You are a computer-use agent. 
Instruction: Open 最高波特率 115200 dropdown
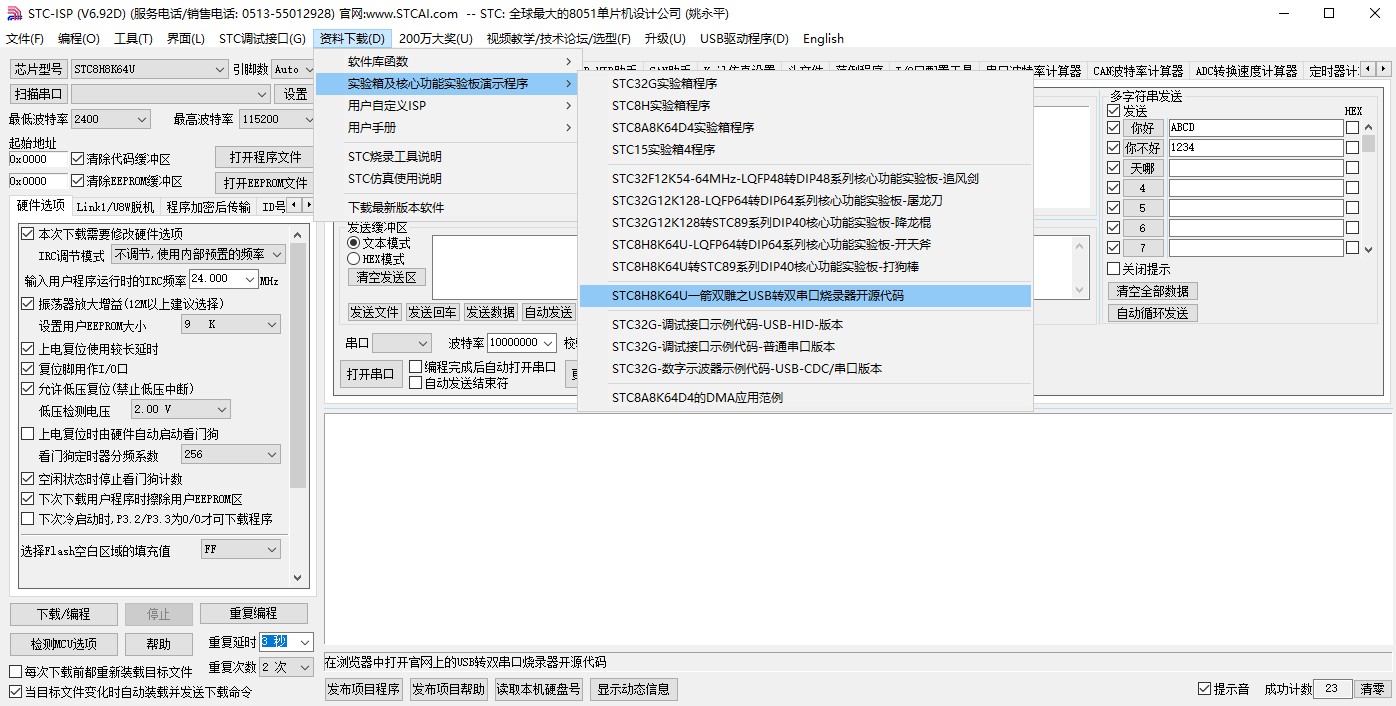[277, 119]
